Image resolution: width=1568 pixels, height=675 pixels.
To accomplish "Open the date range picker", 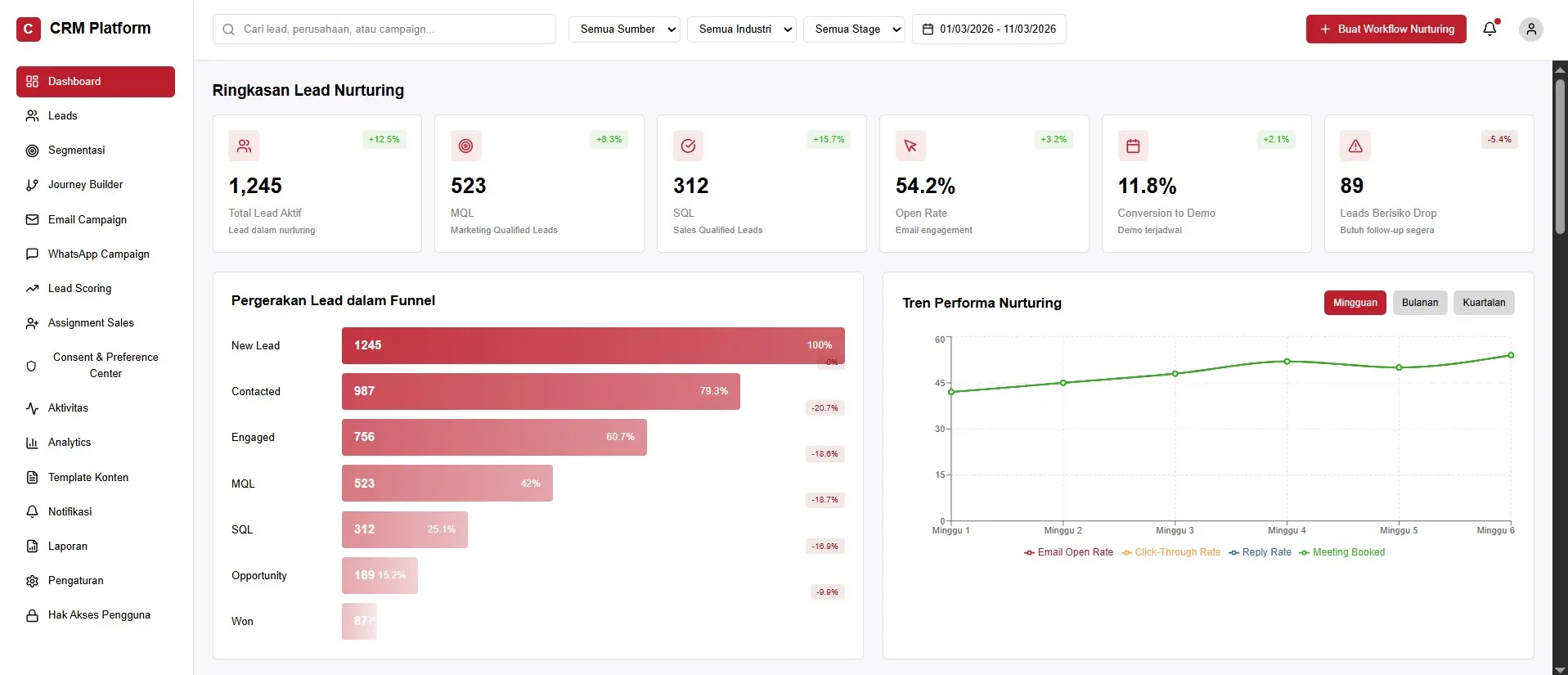I will click(988, 29).
